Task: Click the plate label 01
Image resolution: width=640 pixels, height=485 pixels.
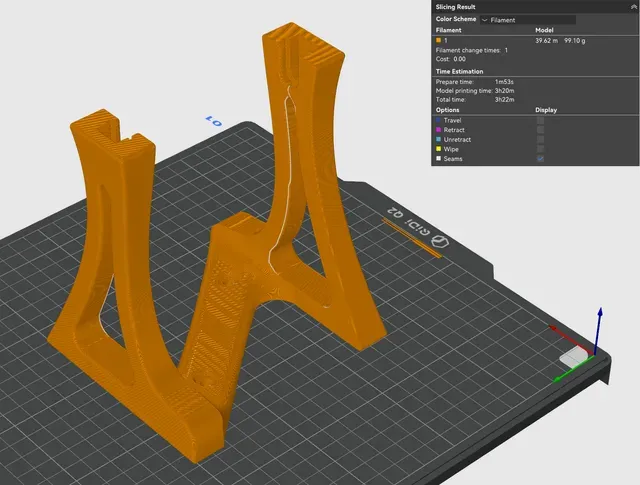Action: pyautogui.click(x=213, y=121)
